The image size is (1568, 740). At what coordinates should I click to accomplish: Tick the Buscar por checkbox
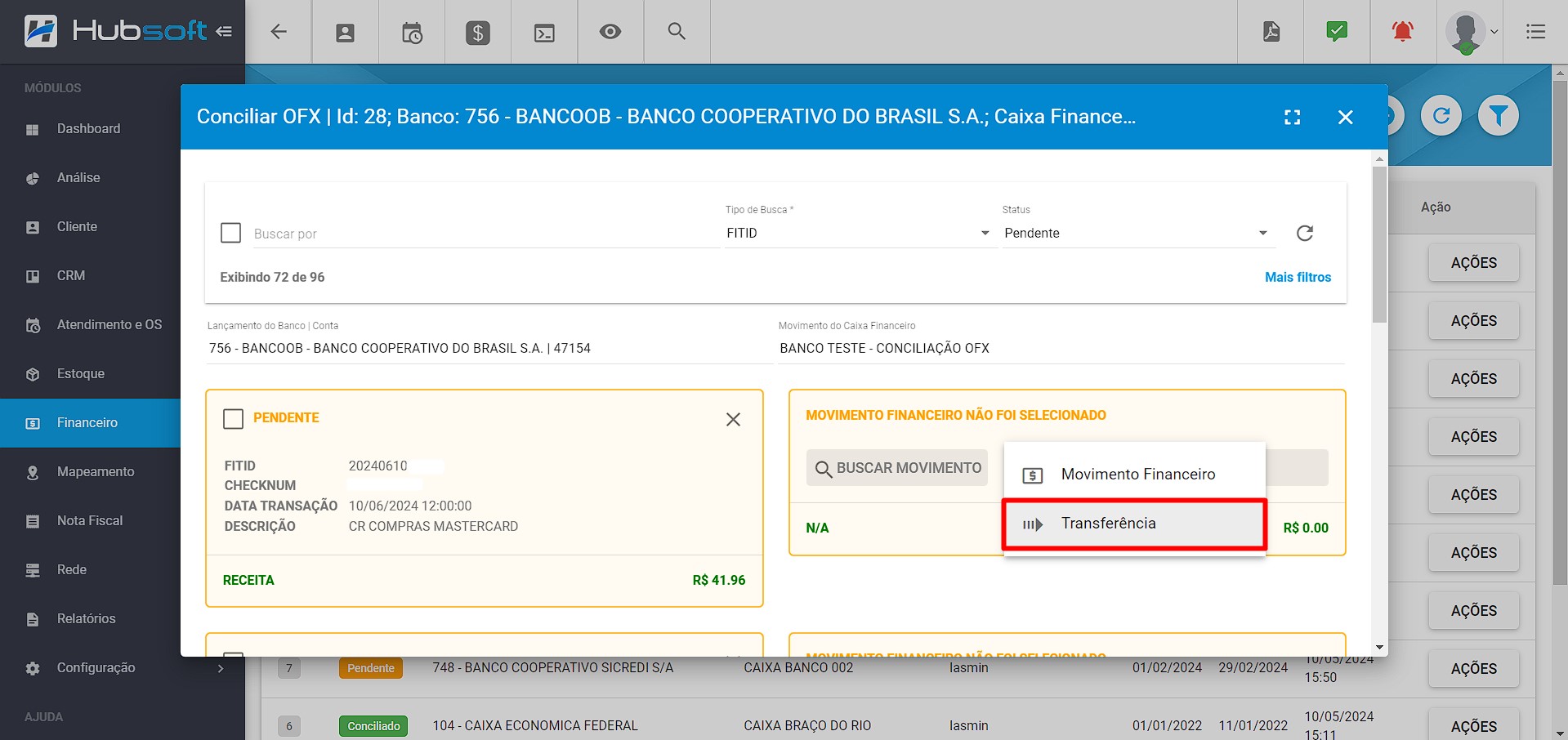[x=231, y=233]
